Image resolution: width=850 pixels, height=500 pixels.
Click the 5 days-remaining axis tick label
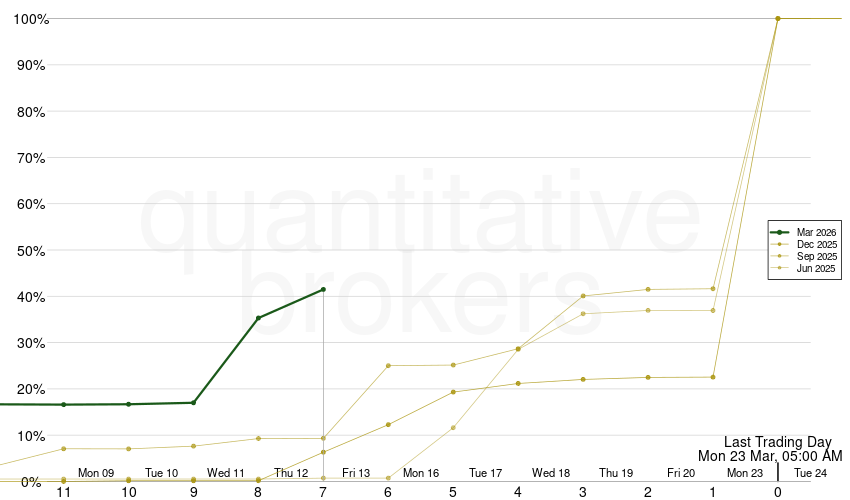coord(453,492)
